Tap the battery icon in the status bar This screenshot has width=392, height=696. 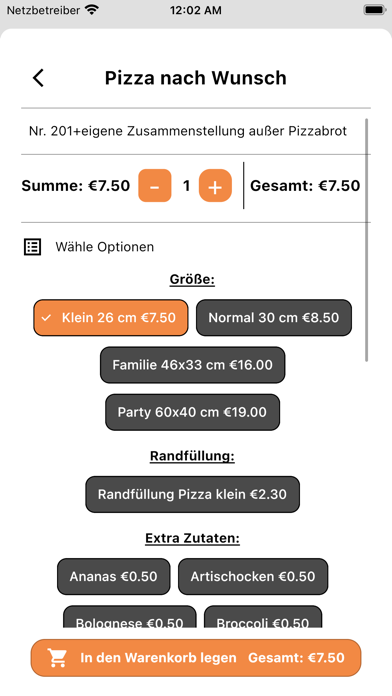[374, 10]
